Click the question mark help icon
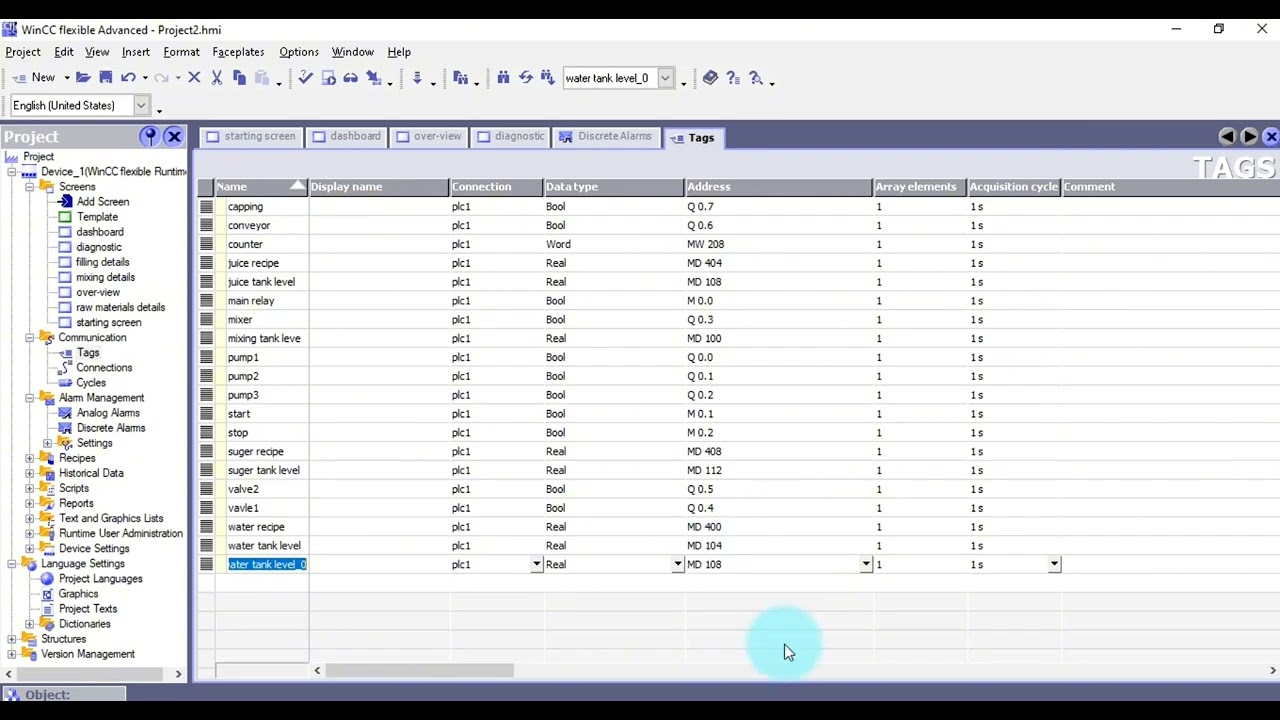Screen dimensions: 1280x720 click(733, 77)
